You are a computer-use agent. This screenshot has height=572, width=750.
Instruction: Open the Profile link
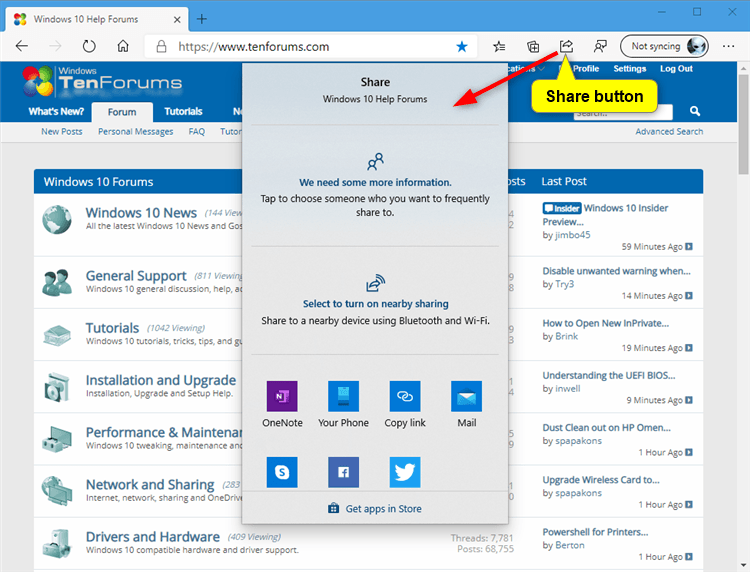coord(586,68)
